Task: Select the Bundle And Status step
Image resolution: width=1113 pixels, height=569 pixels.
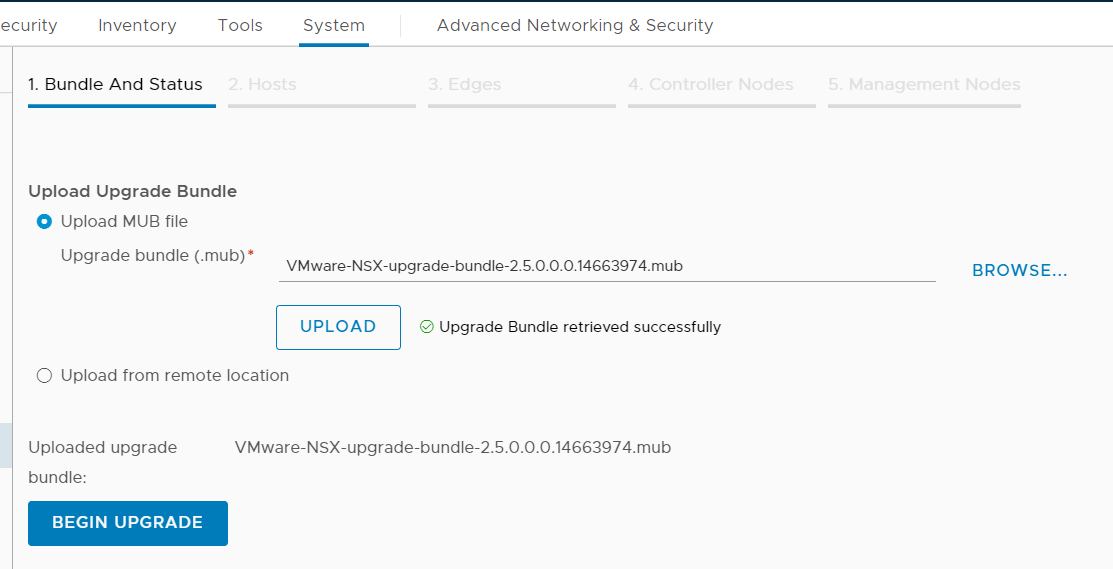Action: pyautogui.click(x=116, y=85)
